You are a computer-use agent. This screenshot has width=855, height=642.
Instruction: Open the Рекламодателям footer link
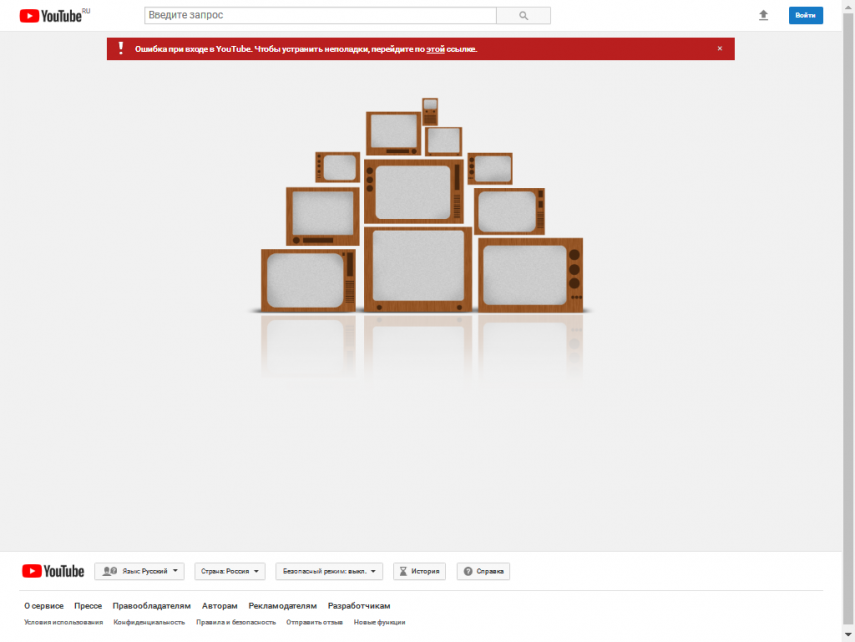click(282, 606)
